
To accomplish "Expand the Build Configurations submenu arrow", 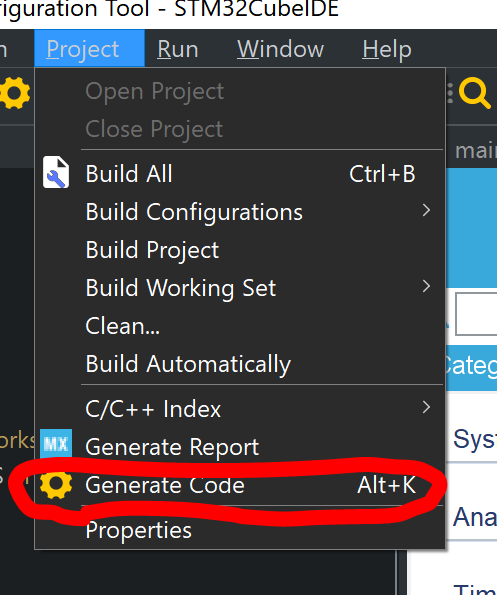I will click(x=426, y=210).
